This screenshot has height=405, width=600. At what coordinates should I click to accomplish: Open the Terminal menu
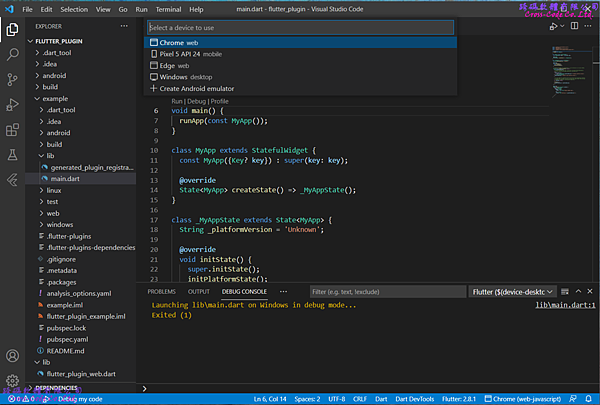click(167, 8)
